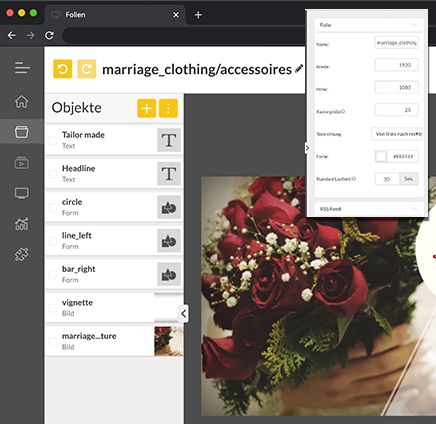This screenshot has height=424, width=436.
Task: Click the marriage...ture image thumbnail
Action: click(169, 341)
